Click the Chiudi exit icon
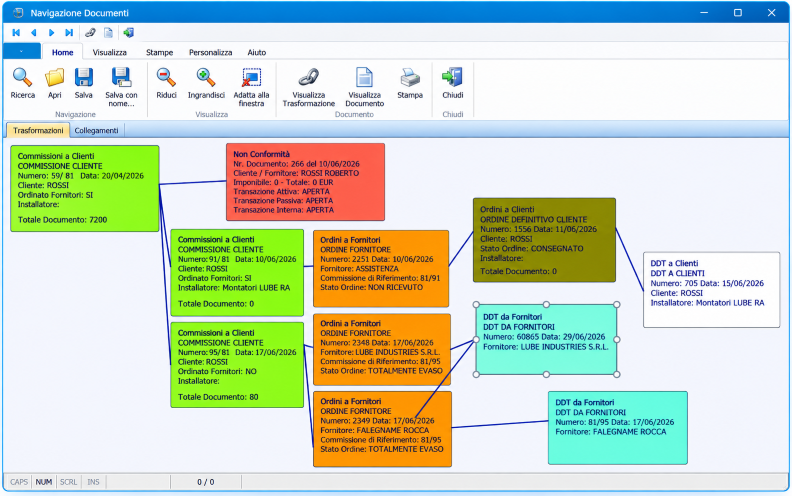Image resolution: width=792 pixels, height=496 pixels. click(453, 83)
